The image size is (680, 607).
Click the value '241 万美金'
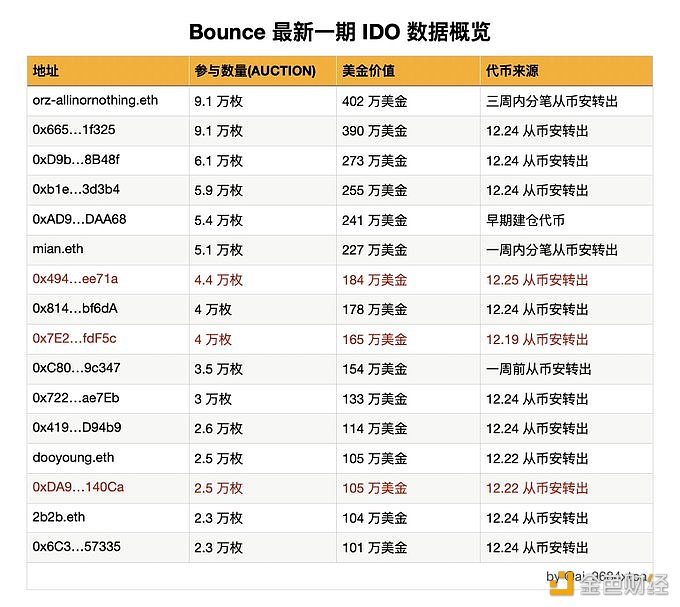pyautogui.click(x=375, y=220)
